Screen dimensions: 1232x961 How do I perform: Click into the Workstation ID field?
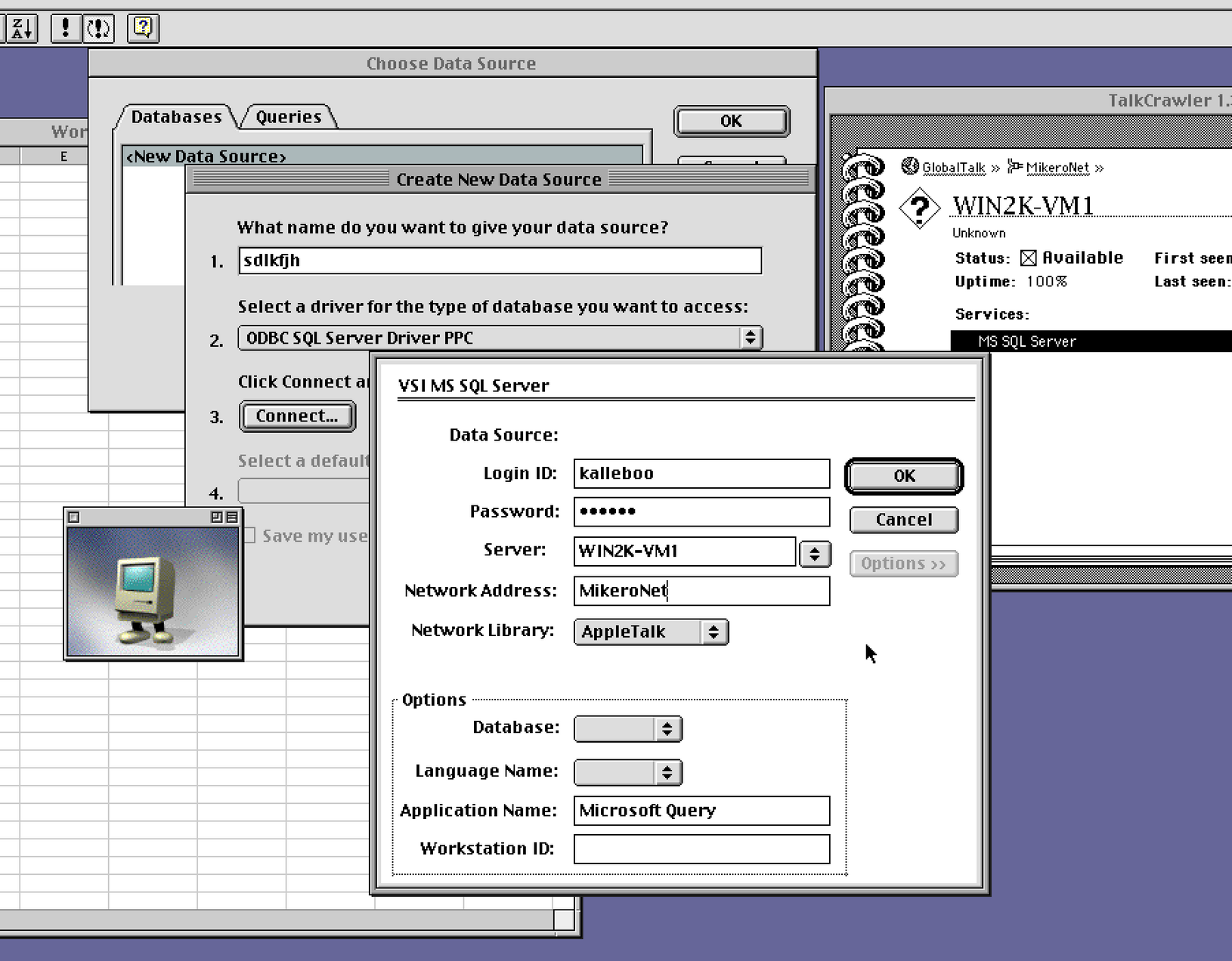701,848
